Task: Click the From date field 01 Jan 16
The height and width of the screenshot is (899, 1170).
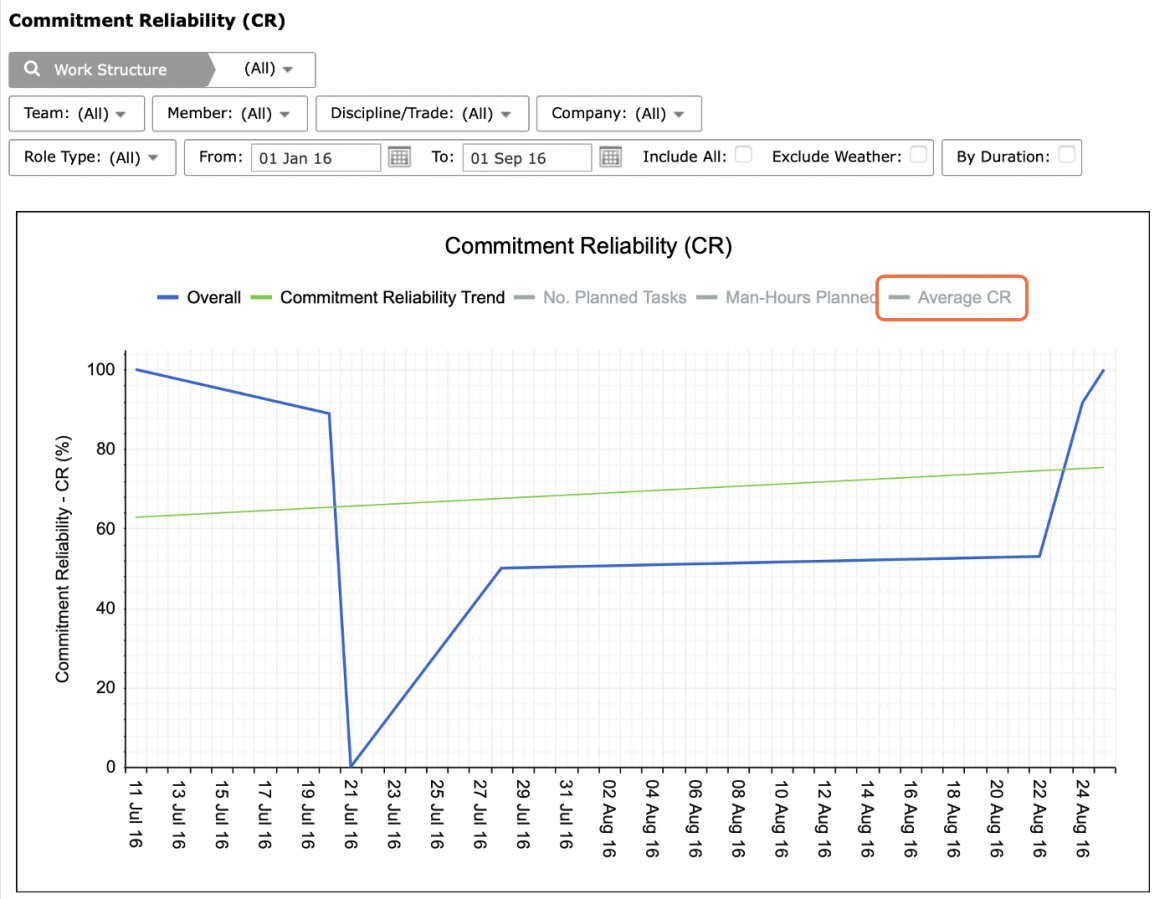Action: pyautogui.click(x=316, y=157)
